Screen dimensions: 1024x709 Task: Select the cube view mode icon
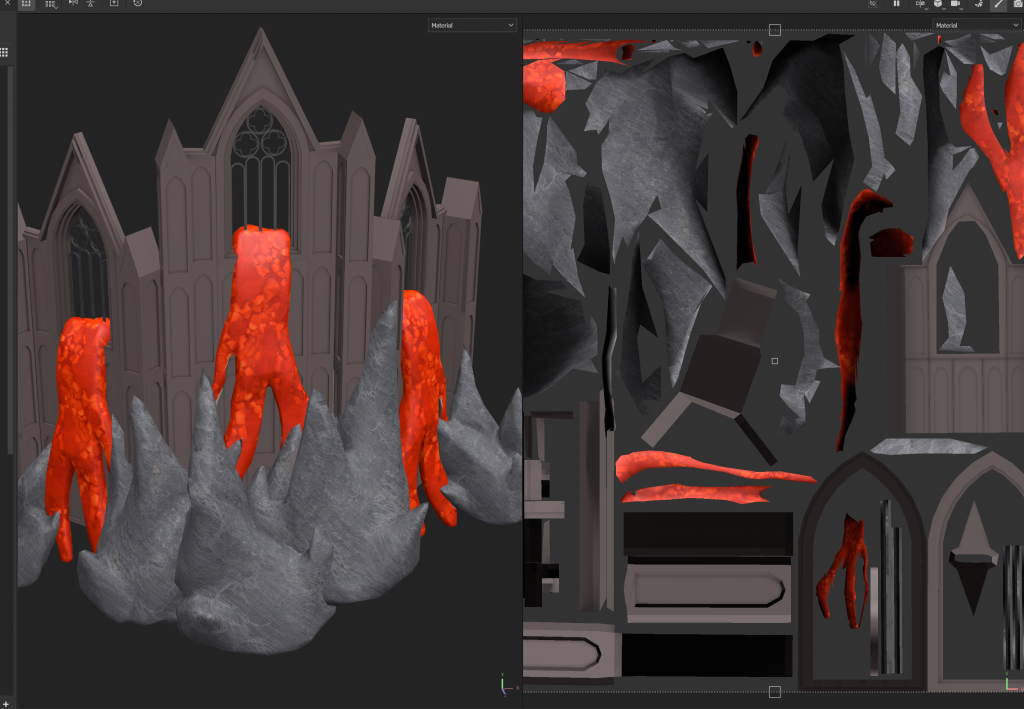[x=938, y=4]
